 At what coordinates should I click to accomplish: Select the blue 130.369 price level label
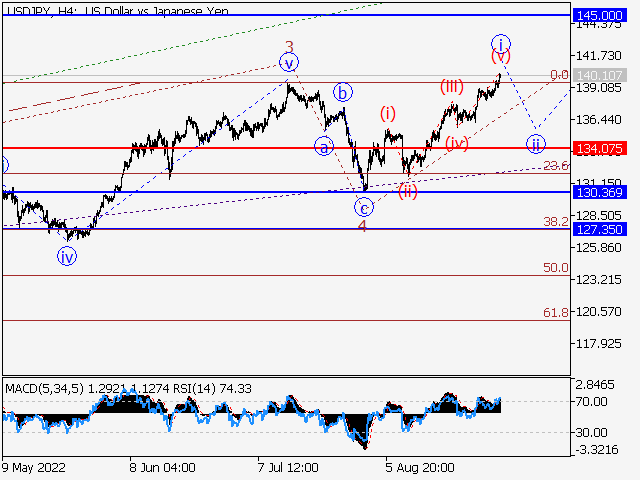click(599, 192)
